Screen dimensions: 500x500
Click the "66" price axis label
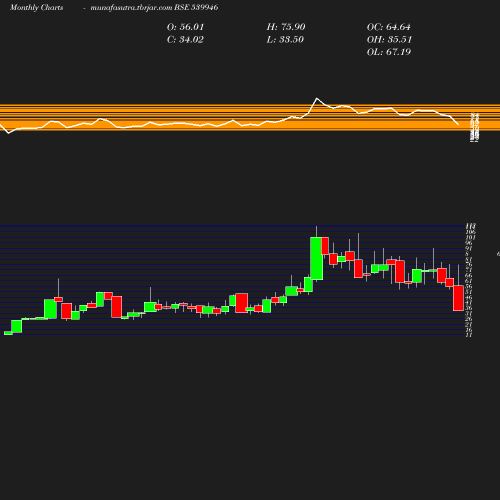point(469,276)
